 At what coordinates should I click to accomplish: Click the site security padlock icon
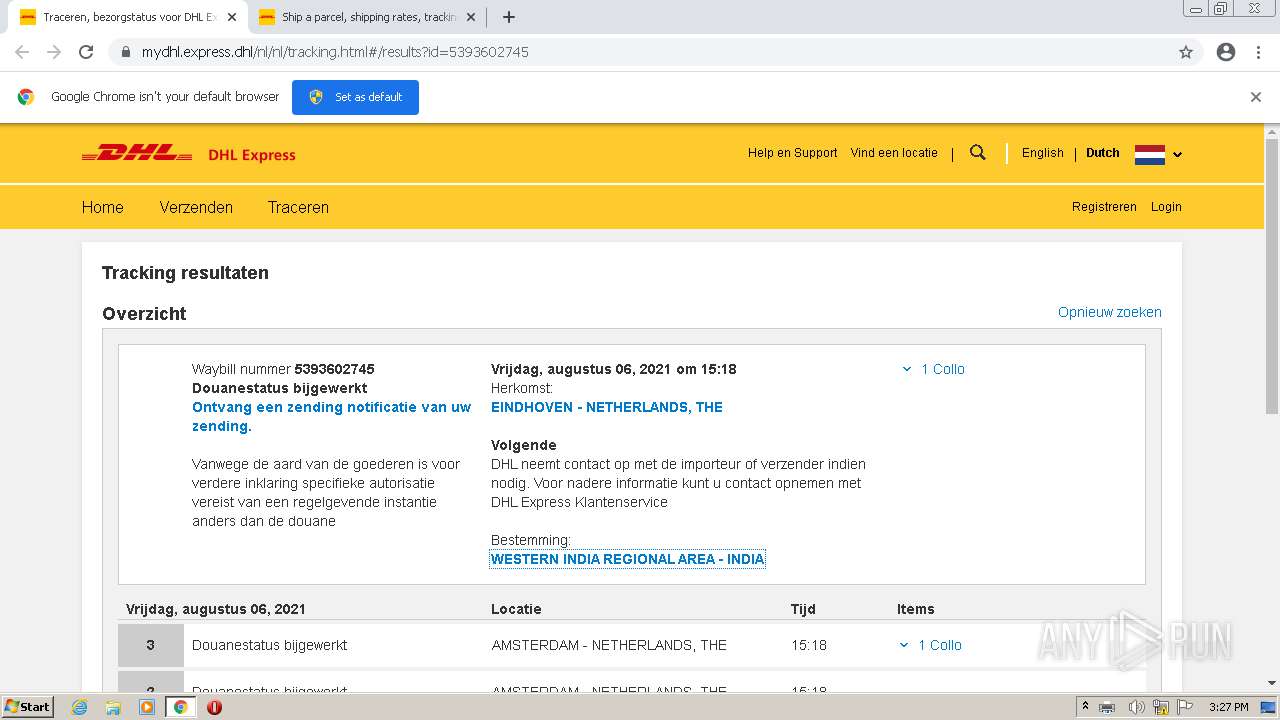[x=126, y=52]
